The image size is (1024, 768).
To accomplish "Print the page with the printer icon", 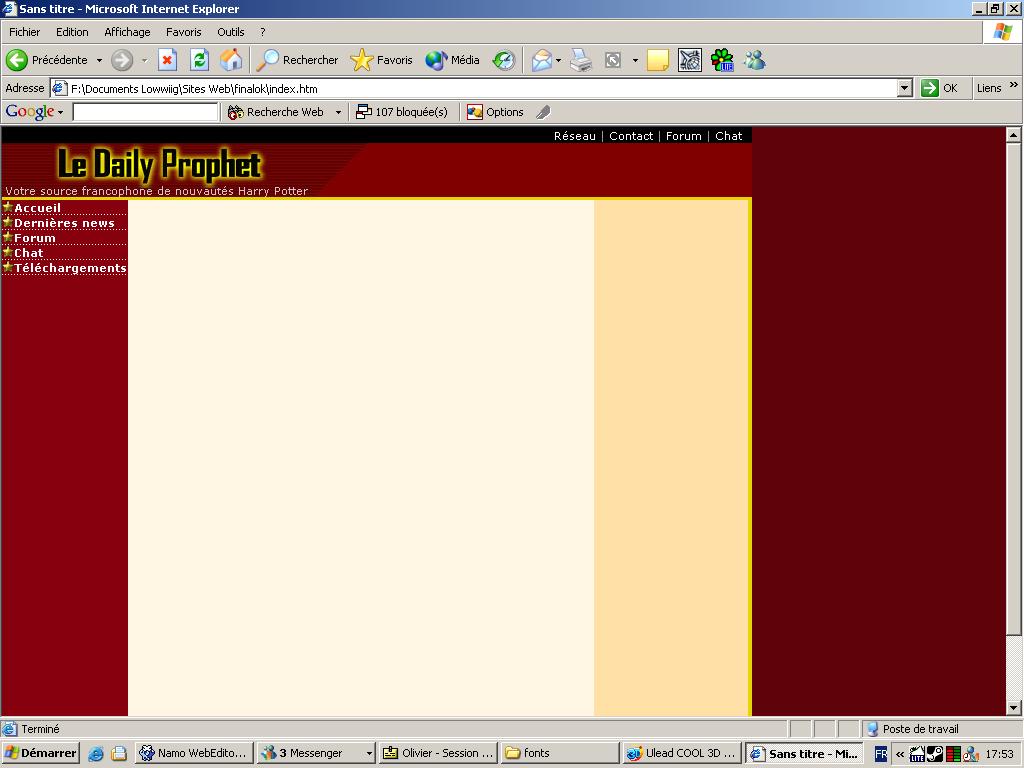I will [581, 60].
